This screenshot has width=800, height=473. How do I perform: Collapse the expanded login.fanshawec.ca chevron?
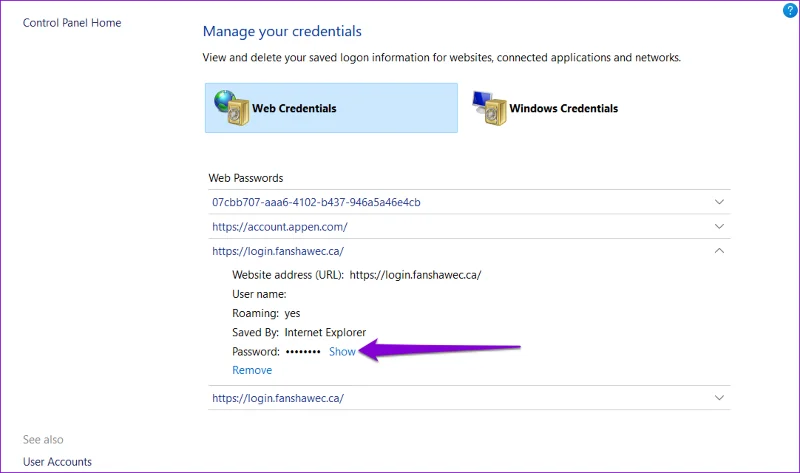(x=719, y=251)
